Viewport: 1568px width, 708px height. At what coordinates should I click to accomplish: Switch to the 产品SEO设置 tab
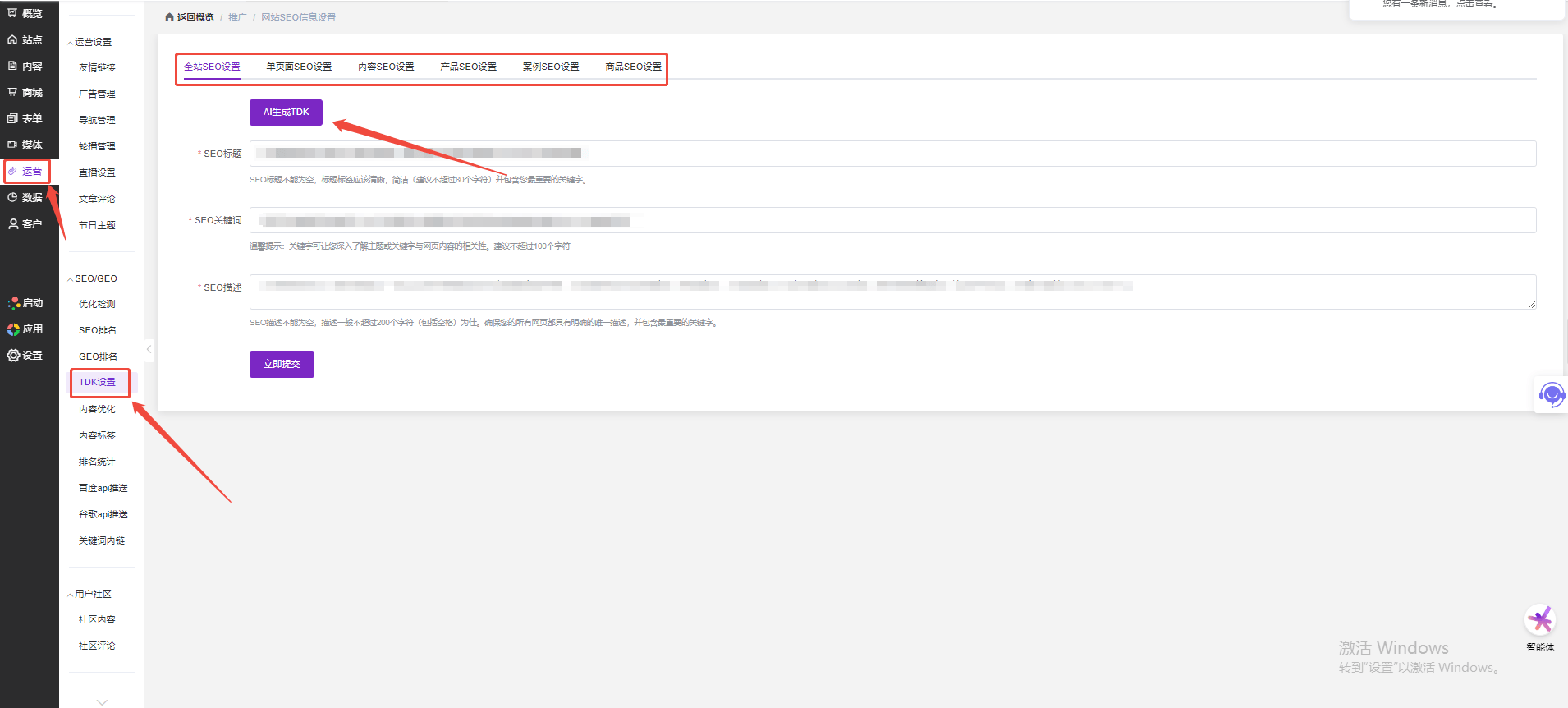coord(468,67)
